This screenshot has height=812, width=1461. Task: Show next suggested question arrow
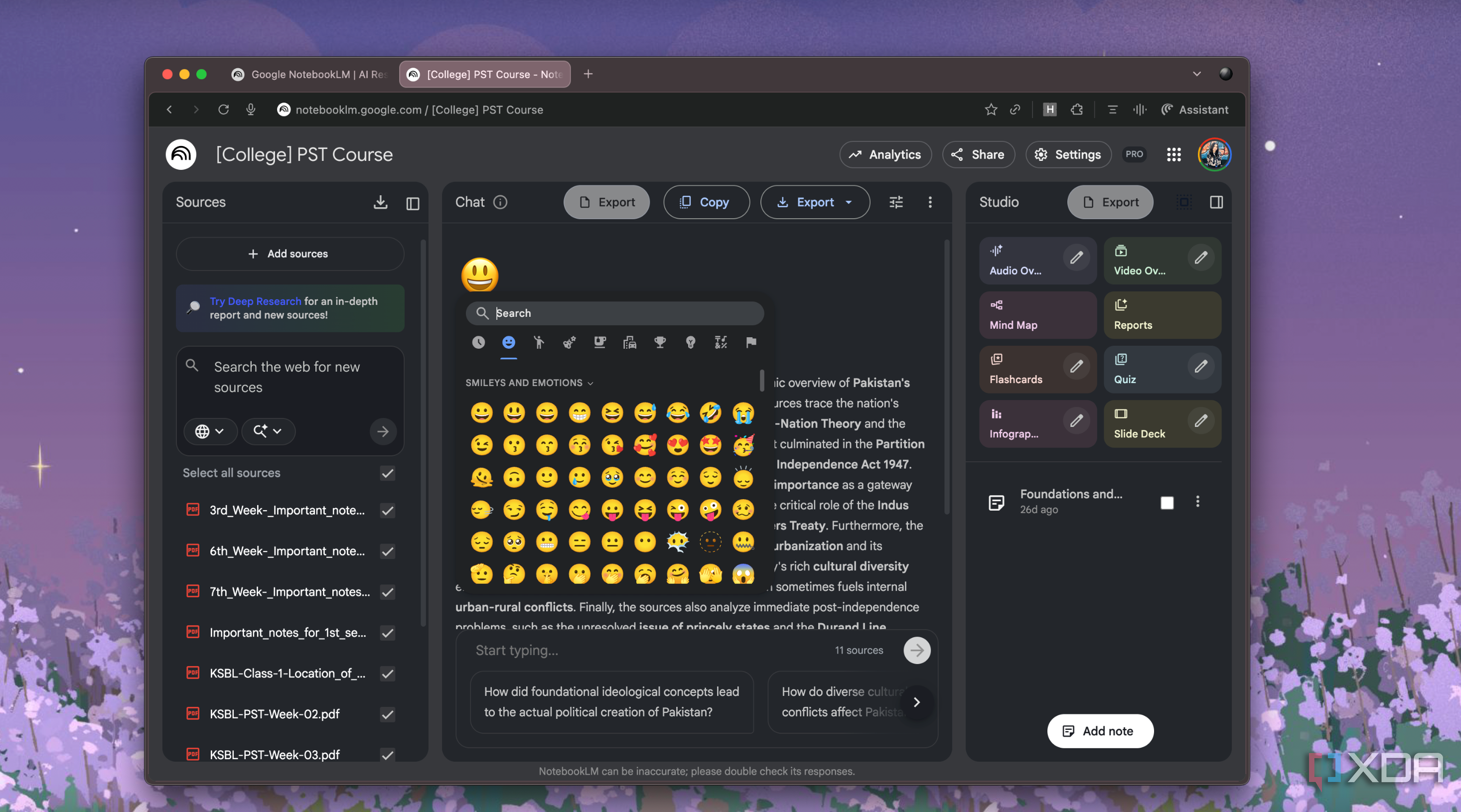[916, 702]
